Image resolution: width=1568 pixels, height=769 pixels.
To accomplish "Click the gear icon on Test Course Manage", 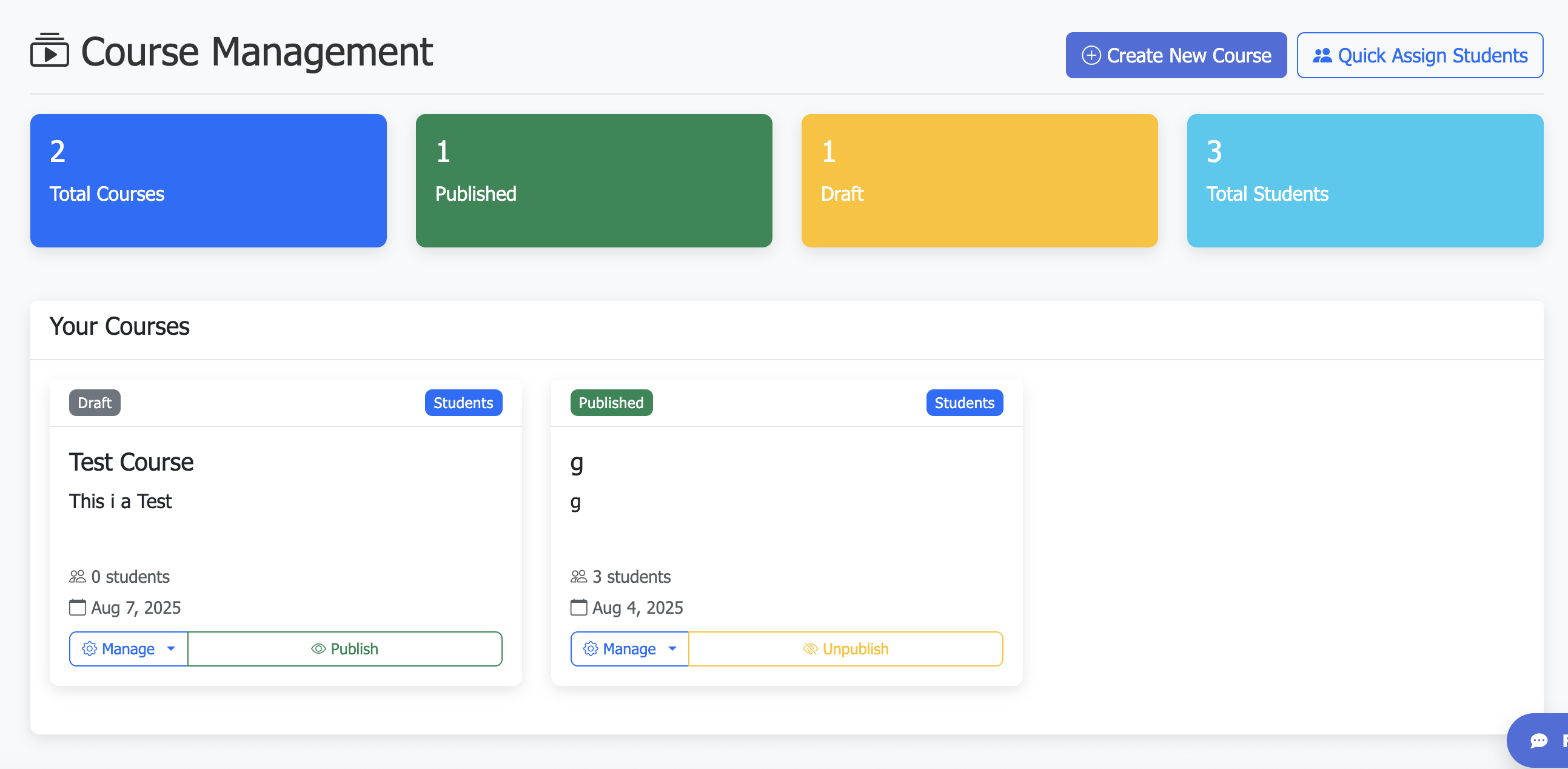I will [90, 648].
